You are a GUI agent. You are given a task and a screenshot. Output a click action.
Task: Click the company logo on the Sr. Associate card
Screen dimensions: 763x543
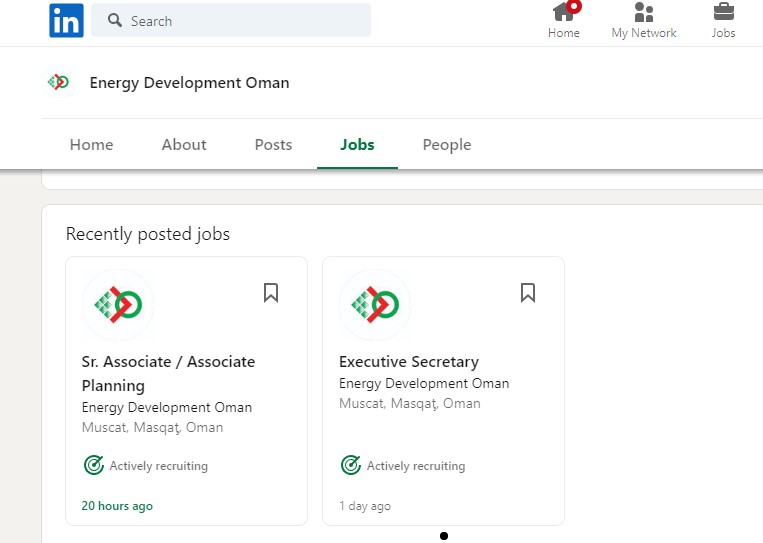click(118, 305)
